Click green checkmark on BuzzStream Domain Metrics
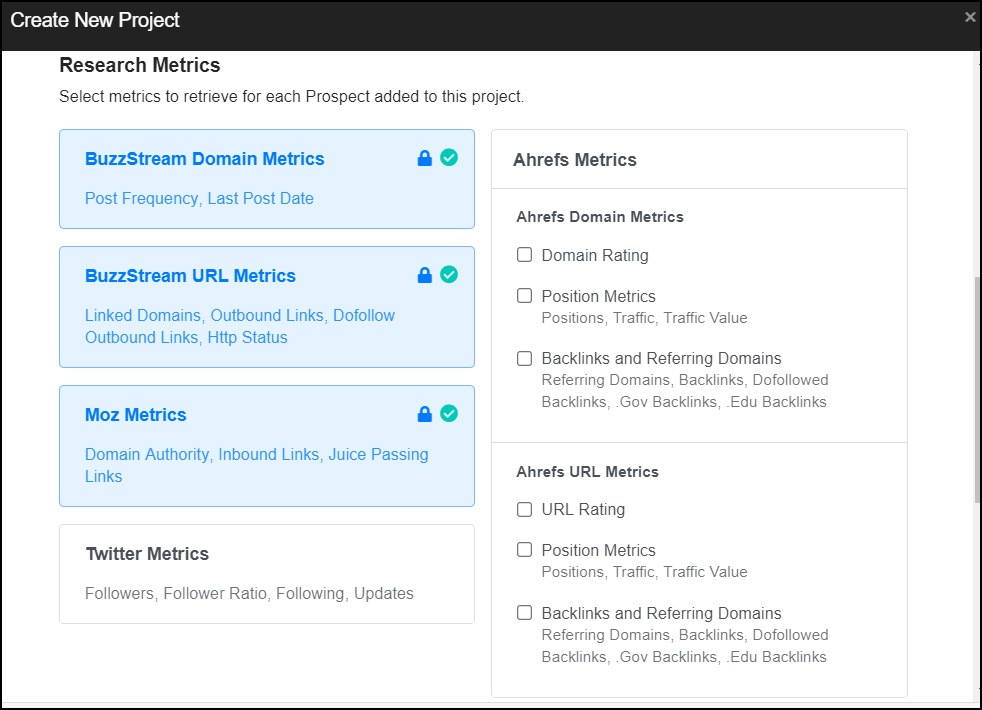Screen dimensions: 982x710 click(449, 158)
